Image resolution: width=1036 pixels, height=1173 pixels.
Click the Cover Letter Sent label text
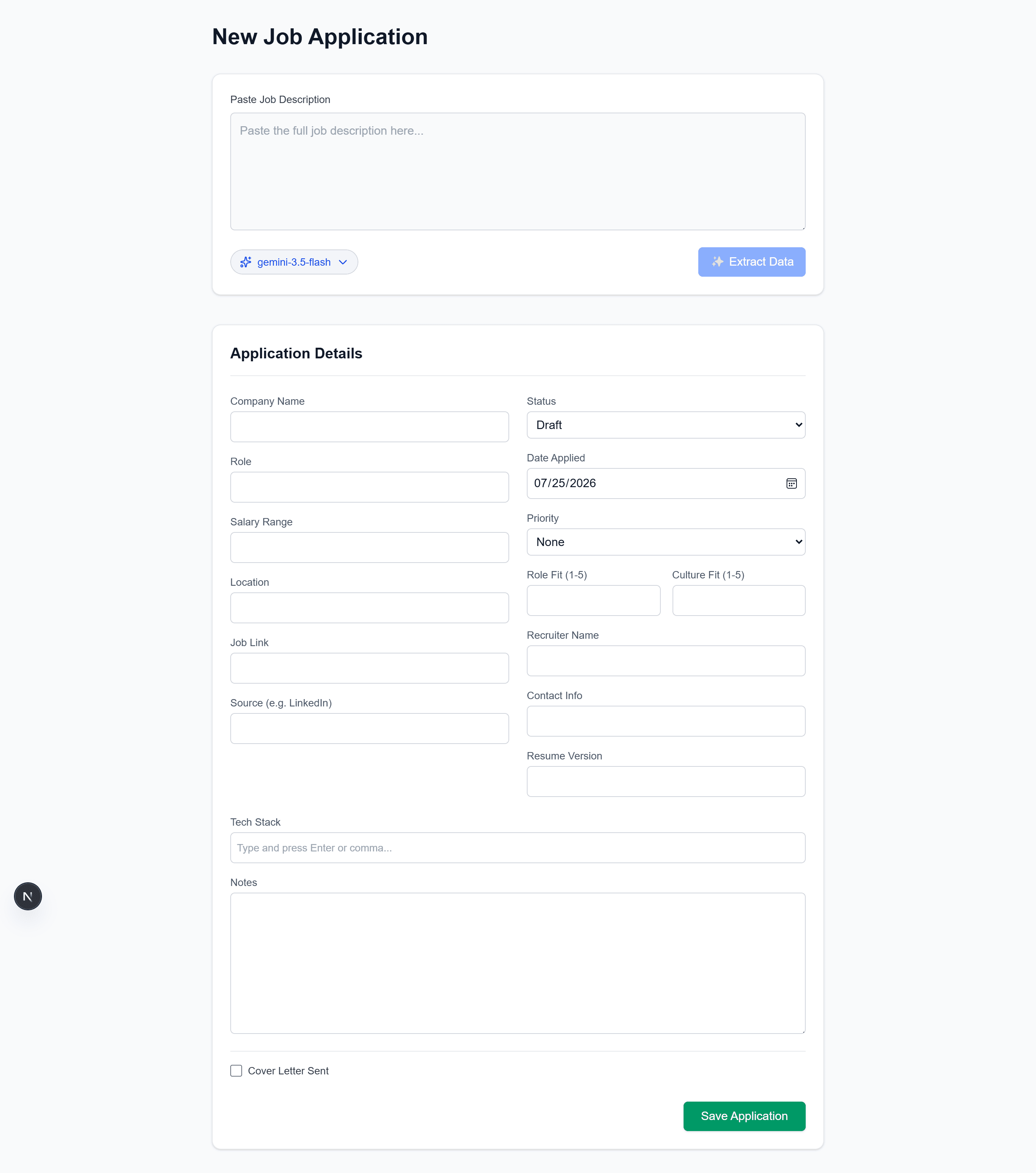point(288,1071)
